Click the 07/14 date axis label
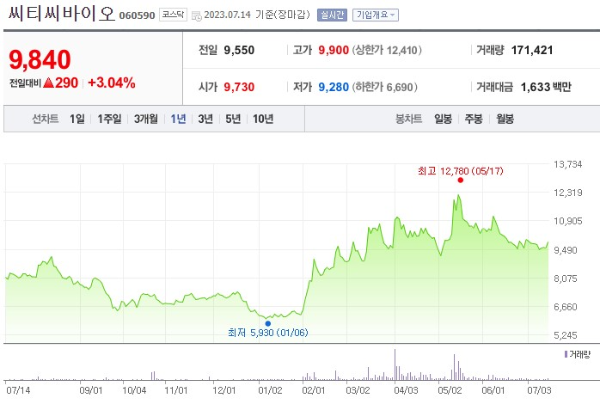The image size is (600, 410). pos(18,390)
